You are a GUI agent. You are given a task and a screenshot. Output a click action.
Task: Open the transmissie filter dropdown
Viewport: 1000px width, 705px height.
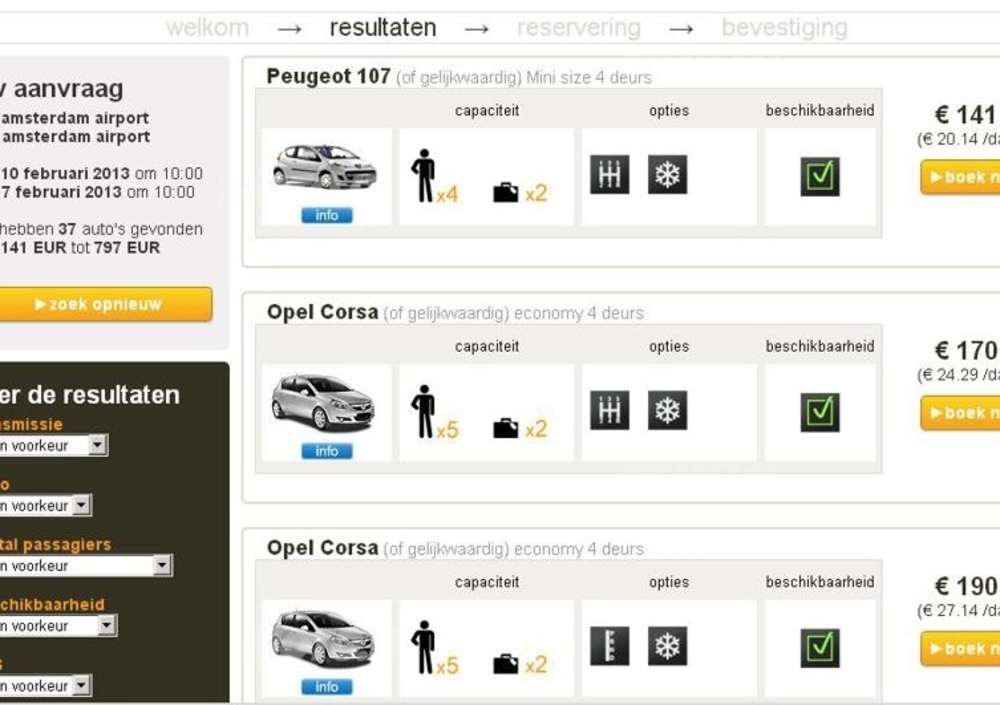[96, 446]
